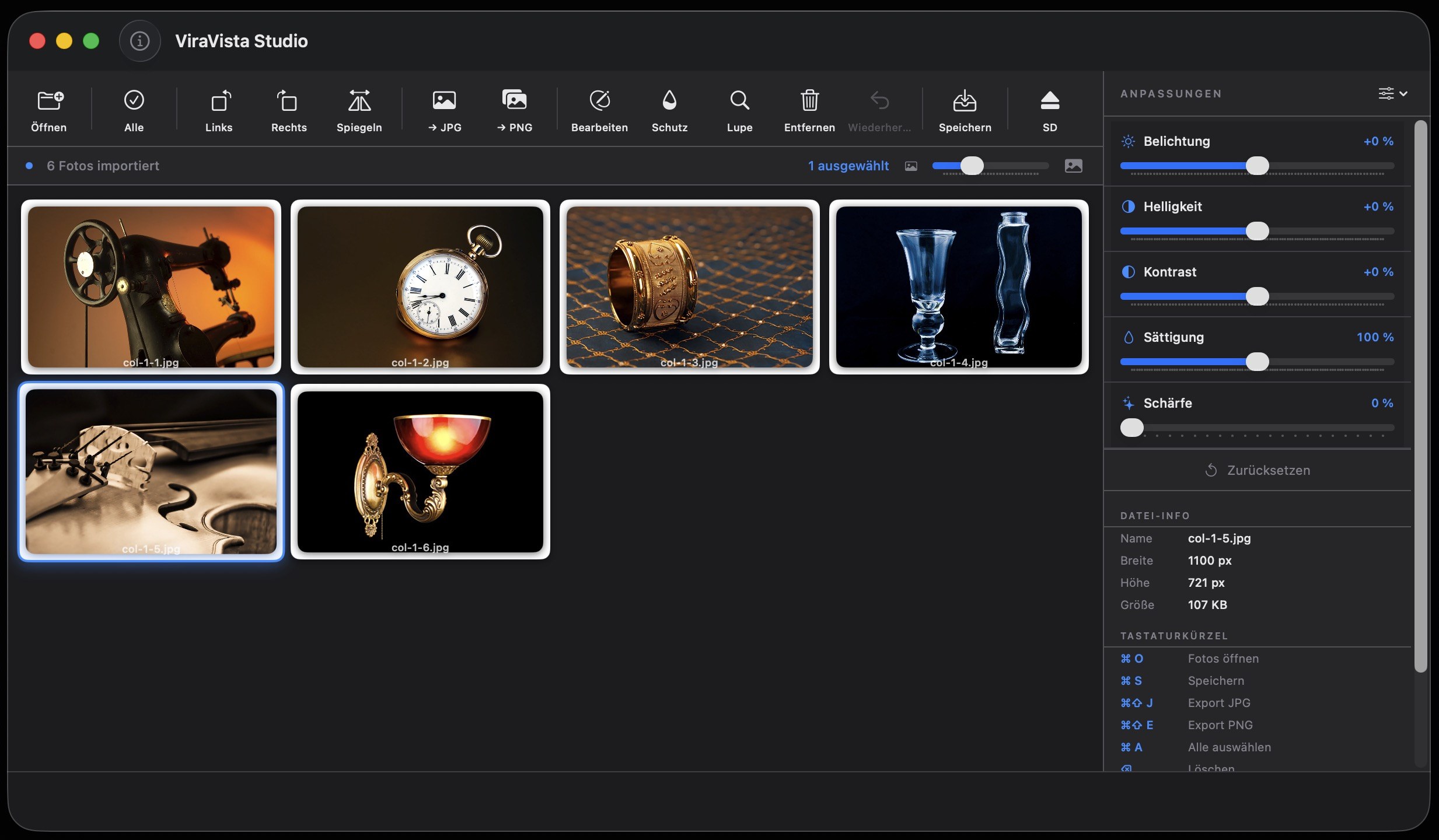1439x840 pixels.
Task: Select the col-1-2.jpg pocket watch thumbnail
Action: 420,287
